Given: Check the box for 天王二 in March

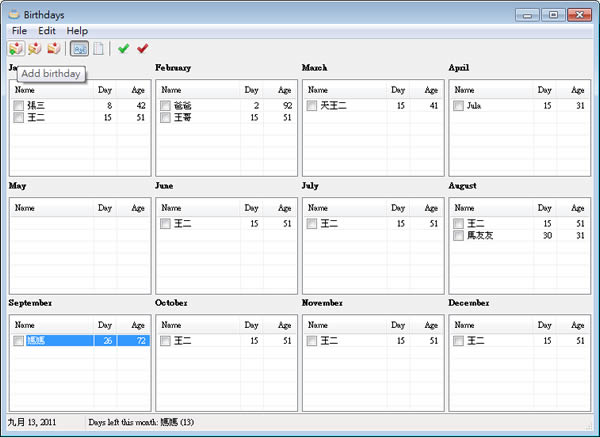Looking at the screenshot, I should tap(311, 106).
